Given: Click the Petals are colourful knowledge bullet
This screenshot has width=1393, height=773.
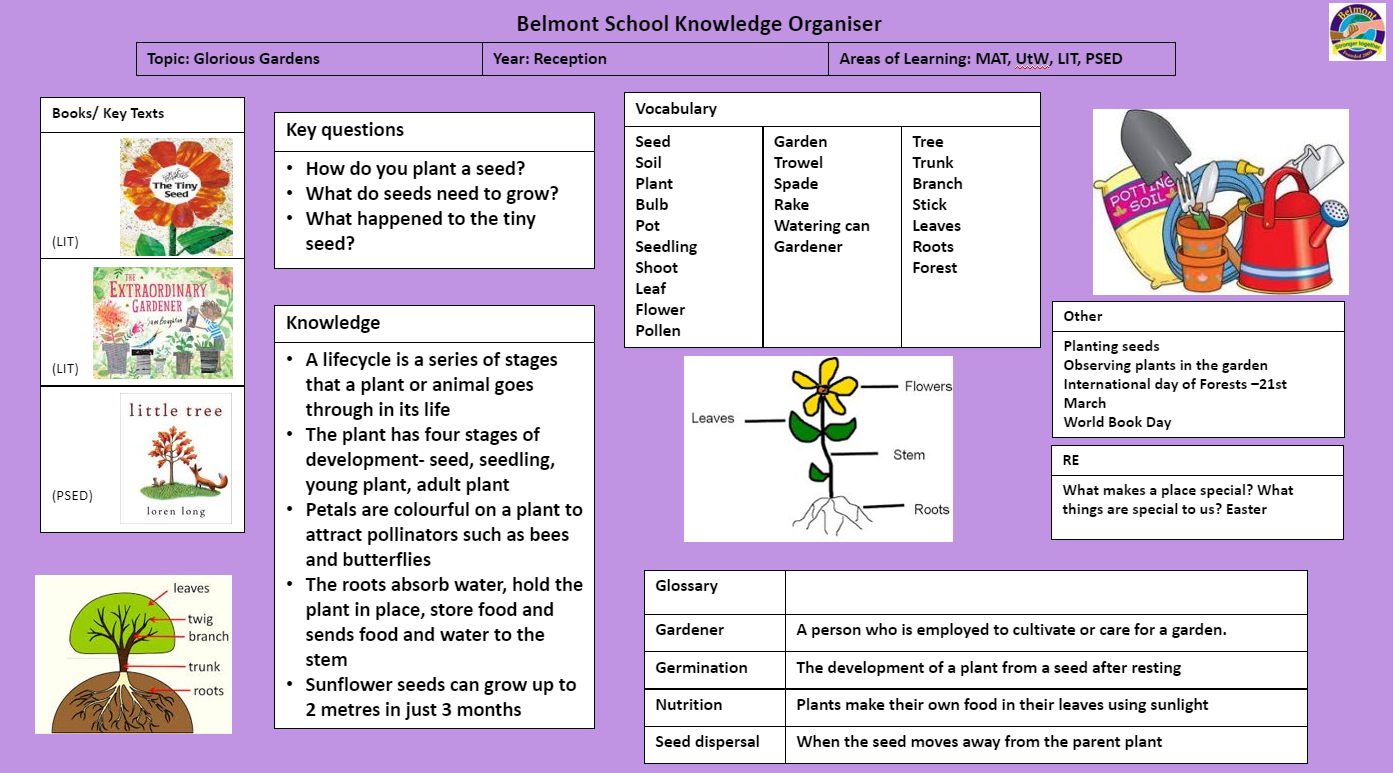Looking at the screenshot, I should tap(444, 534).
